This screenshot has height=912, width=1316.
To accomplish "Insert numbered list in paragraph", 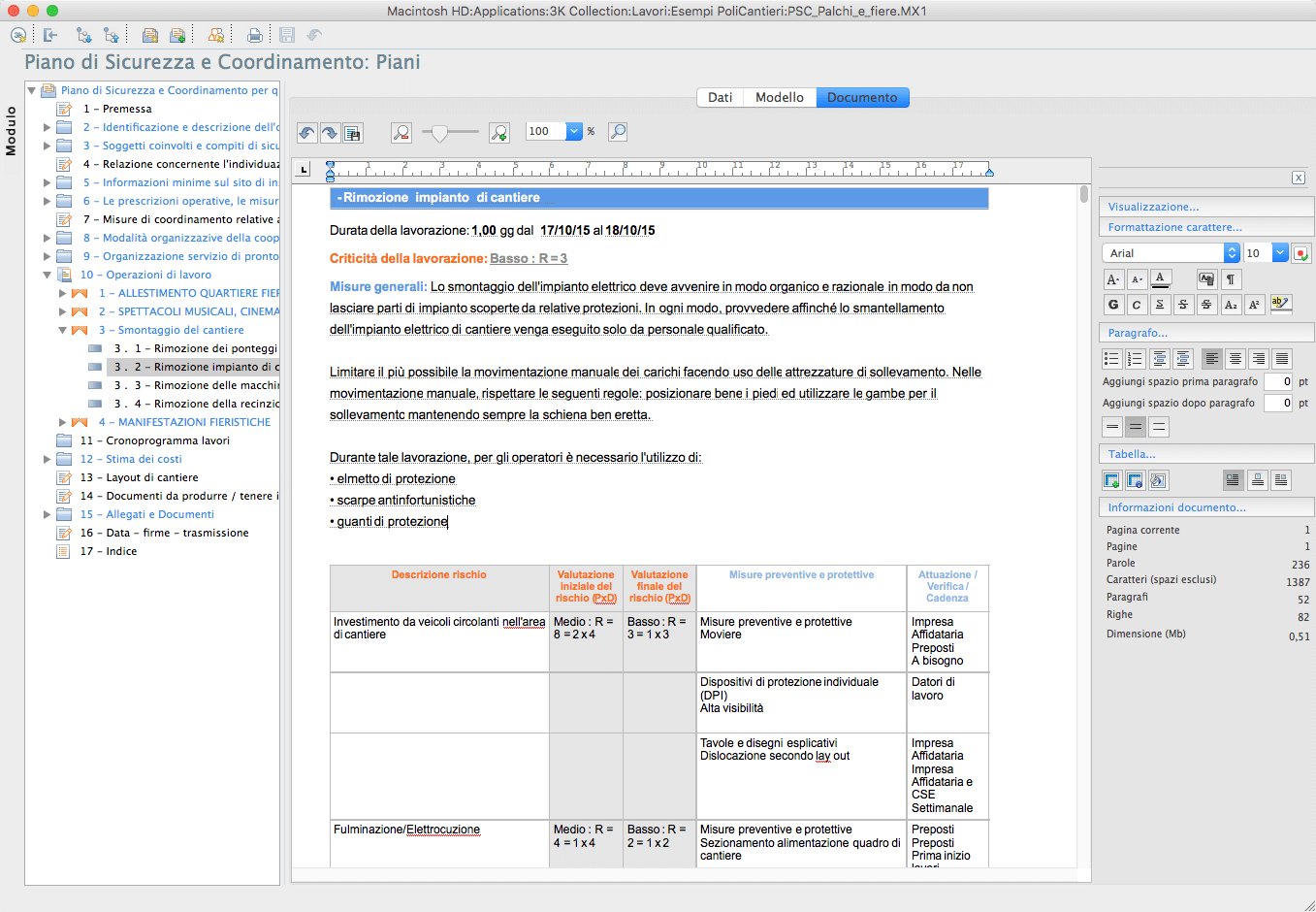I will click(x=1136, y=359).
